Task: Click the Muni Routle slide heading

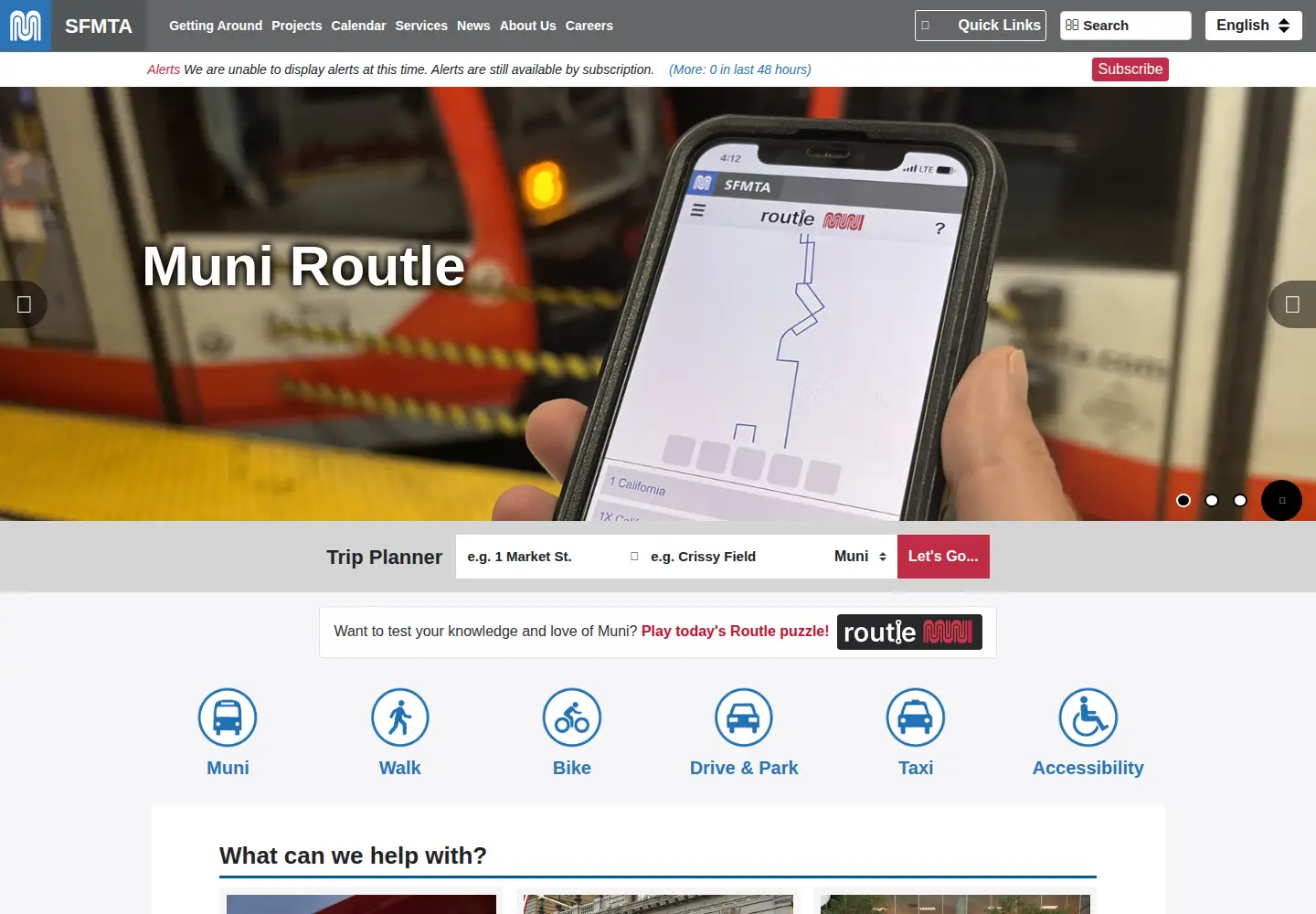Action: (304, 266)
